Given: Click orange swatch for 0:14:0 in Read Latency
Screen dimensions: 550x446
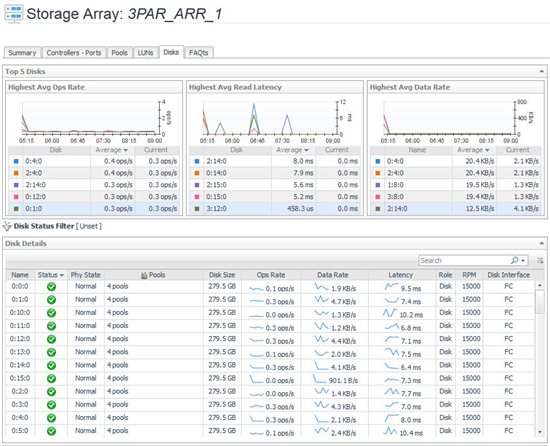Looking at the screenshot, I should click(x=197, y=173).
